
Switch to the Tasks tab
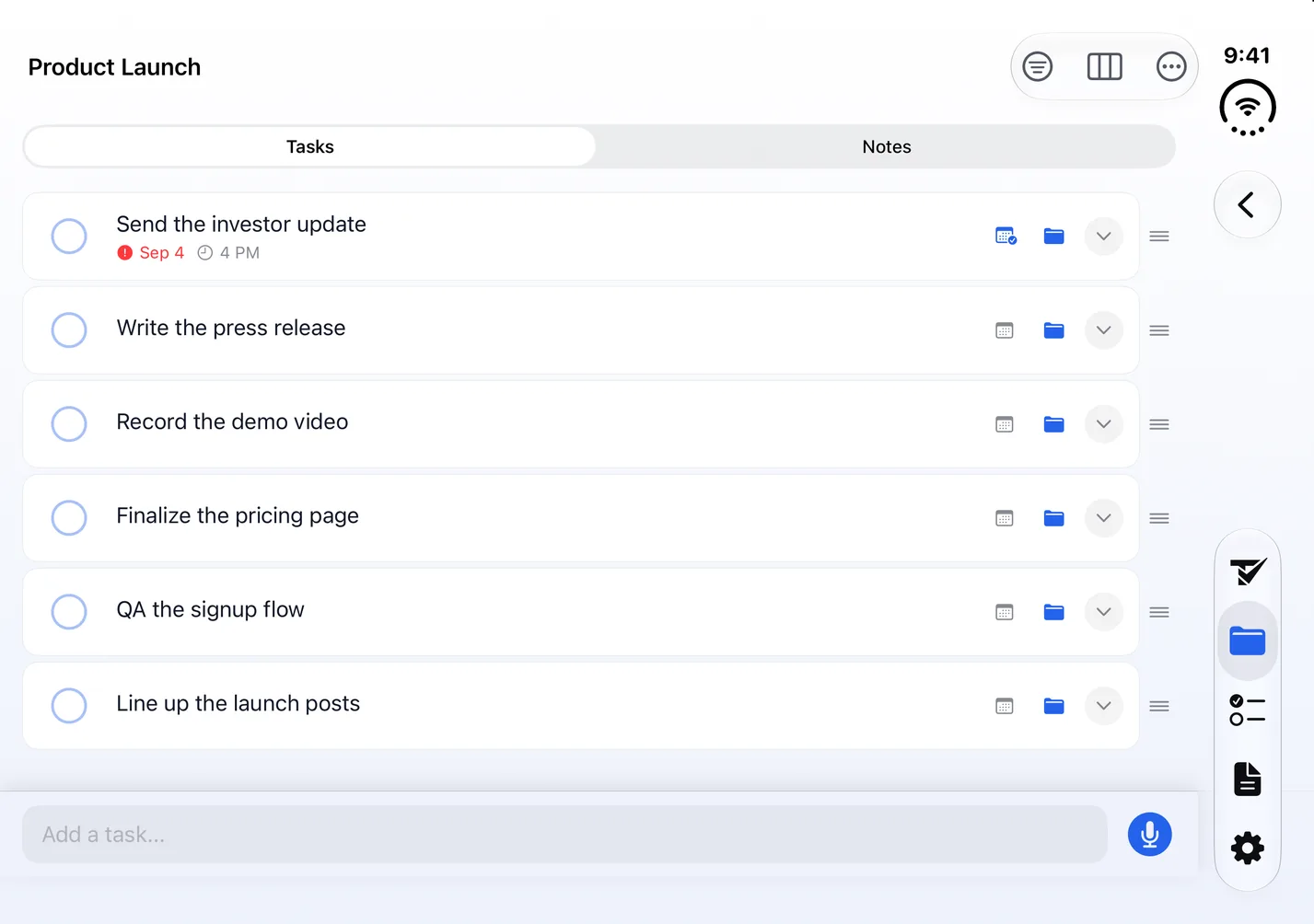(310, 146)
